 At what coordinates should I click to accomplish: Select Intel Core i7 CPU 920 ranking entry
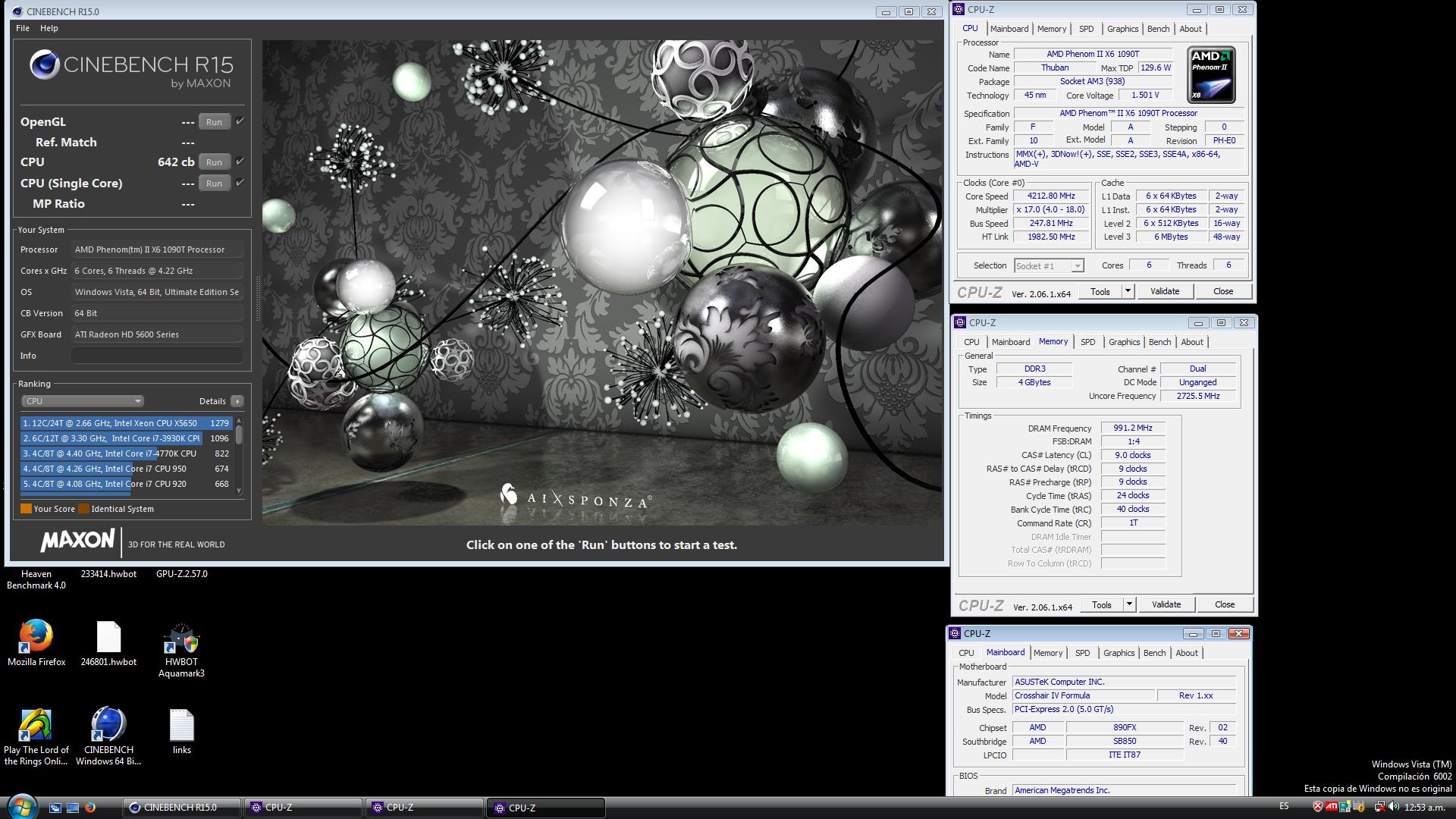point(126,484)
